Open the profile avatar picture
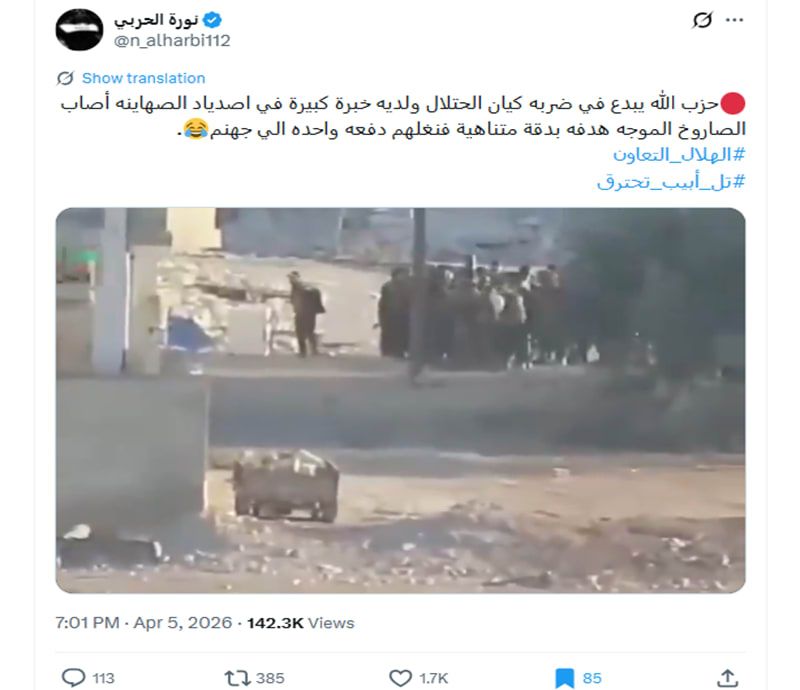The width and height of the screenshot is (800, 690). click(79, 30)
